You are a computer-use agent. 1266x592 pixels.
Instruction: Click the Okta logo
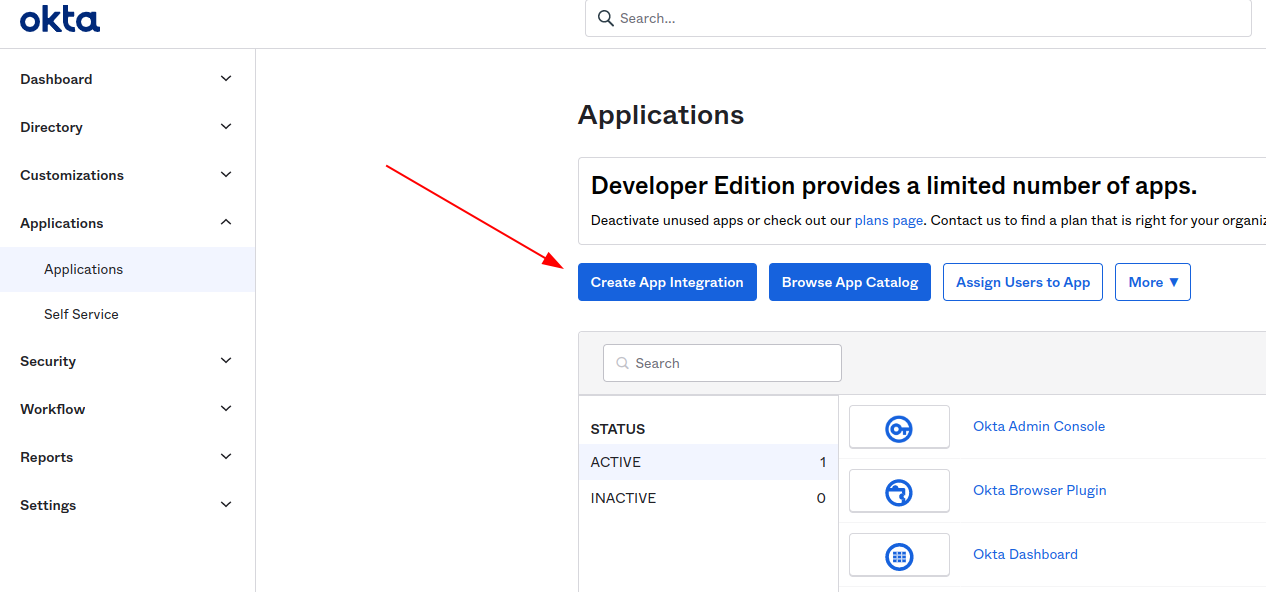point(60,18)
